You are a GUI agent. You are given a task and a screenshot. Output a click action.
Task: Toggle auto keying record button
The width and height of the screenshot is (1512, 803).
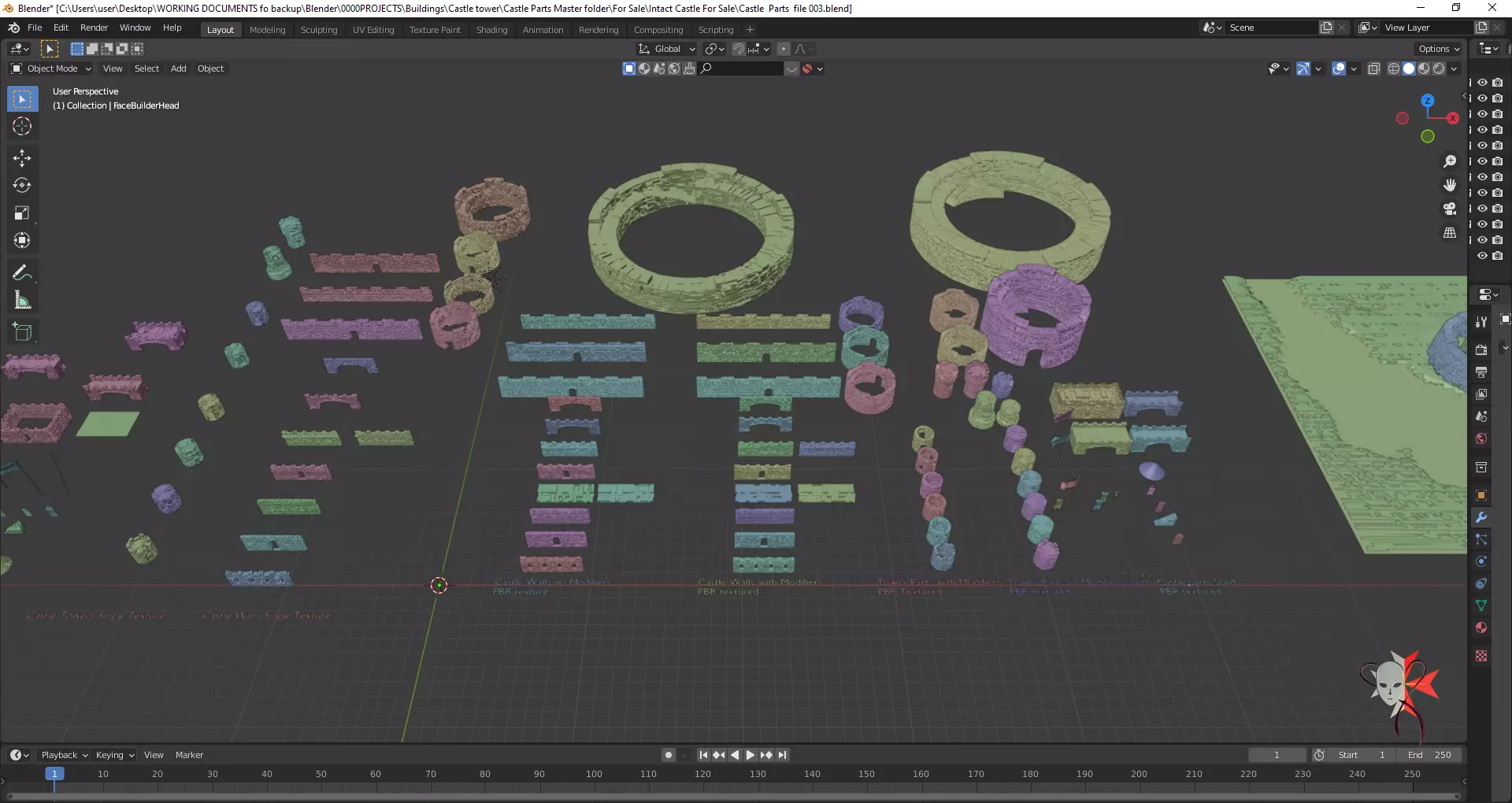coord(669,755)
